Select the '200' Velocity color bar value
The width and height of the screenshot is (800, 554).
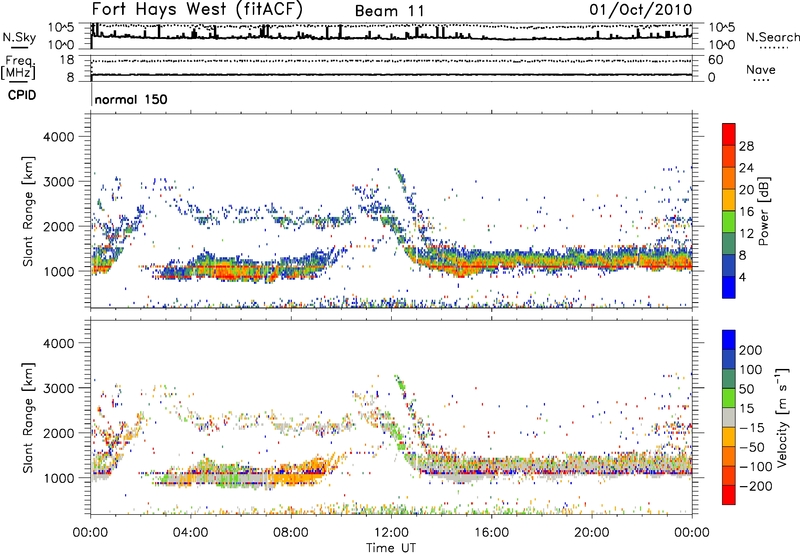751,350
